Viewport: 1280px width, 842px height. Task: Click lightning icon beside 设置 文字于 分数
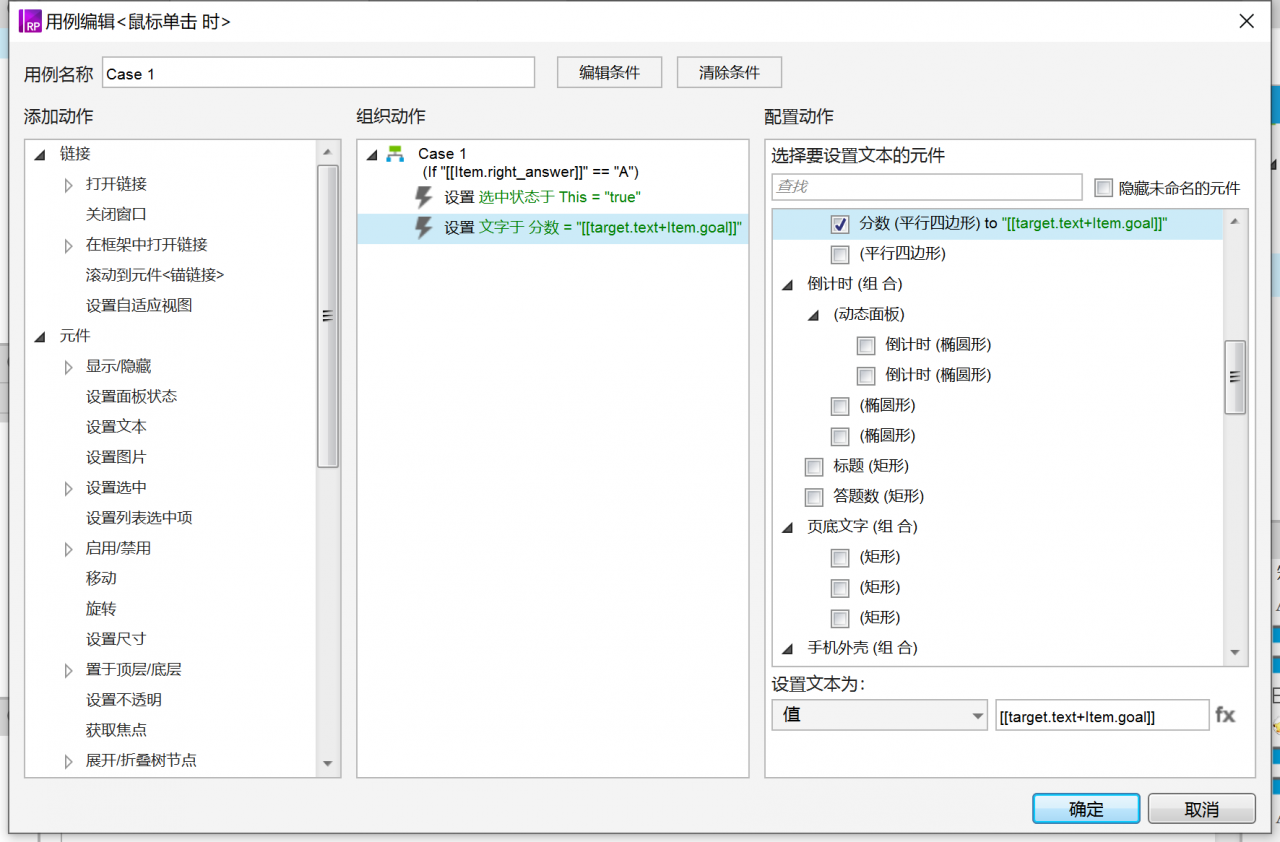pyautogui.click(x=424, y=227)
